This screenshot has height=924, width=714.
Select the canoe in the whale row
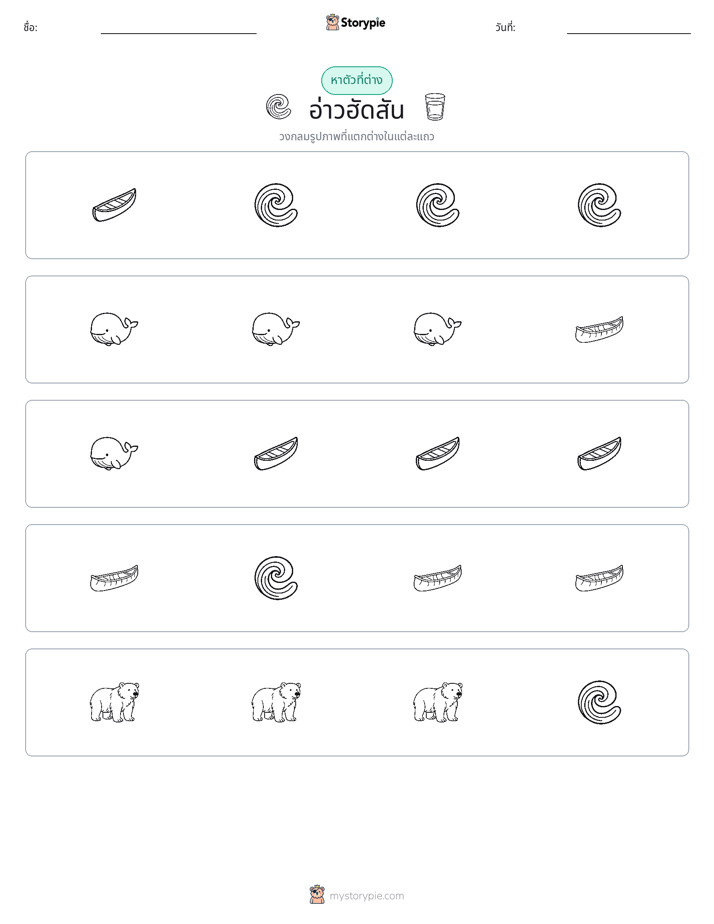click(599, 329)
